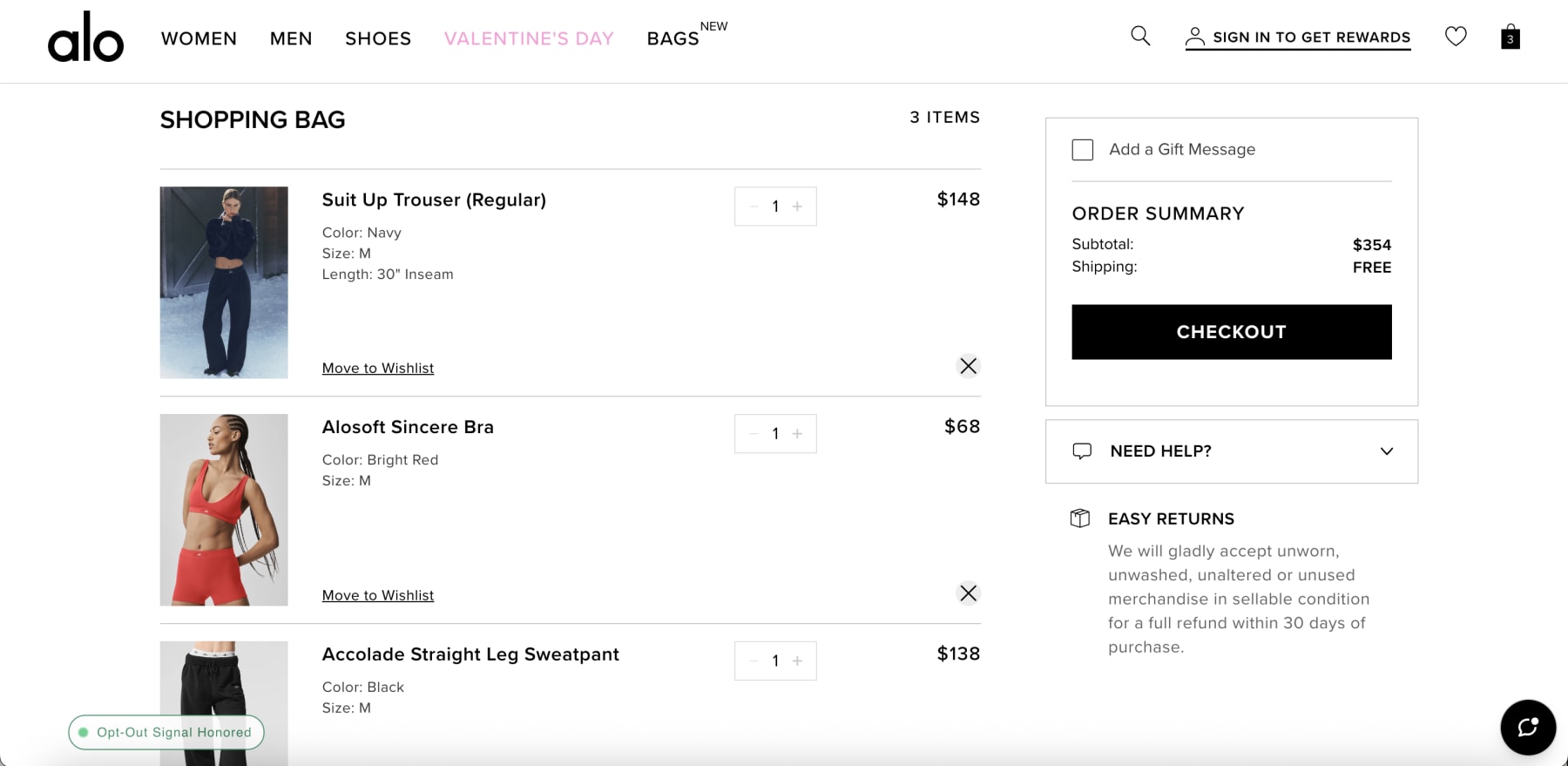Open the search magnifier icon

point(1140,36)
